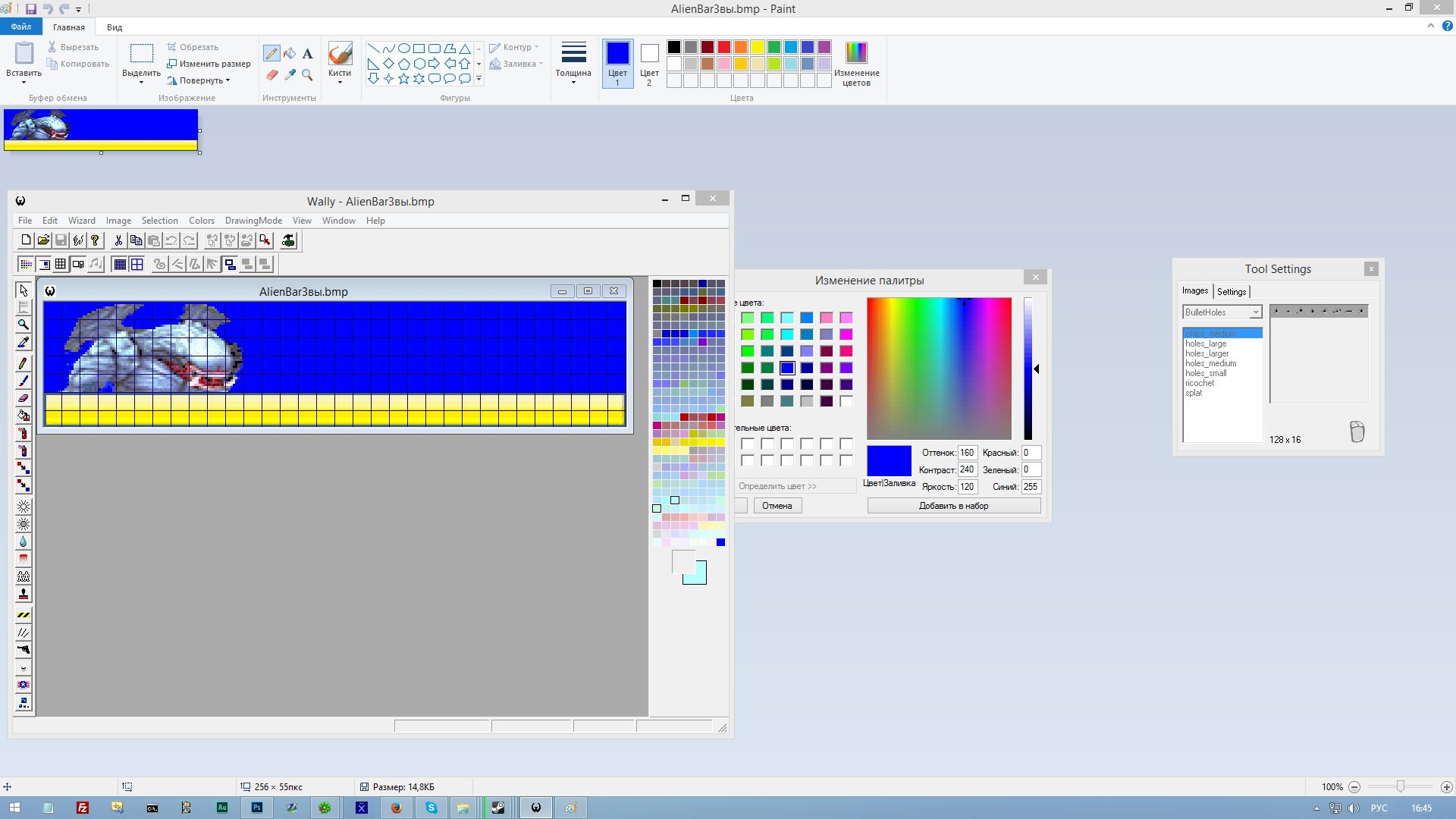
Task: Toggle the tiled view button in Wally toolbar
Action: pyautogui.click(x=61, y=264)
